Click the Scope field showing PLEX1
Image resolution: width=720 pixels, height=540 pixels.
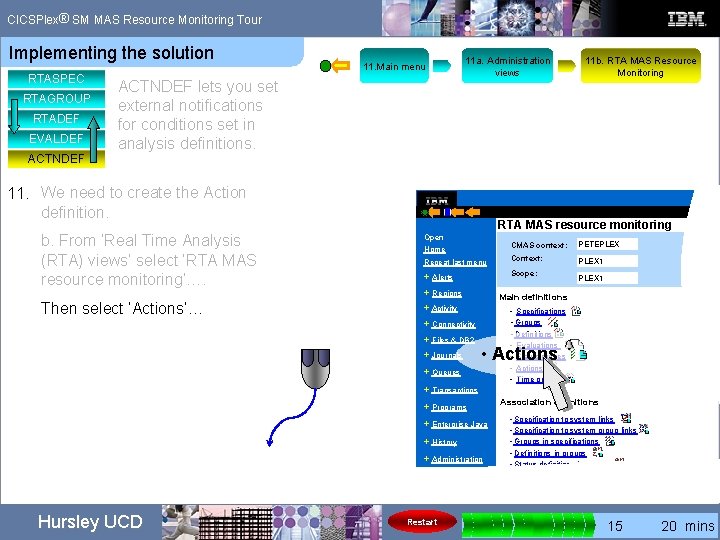607,278
